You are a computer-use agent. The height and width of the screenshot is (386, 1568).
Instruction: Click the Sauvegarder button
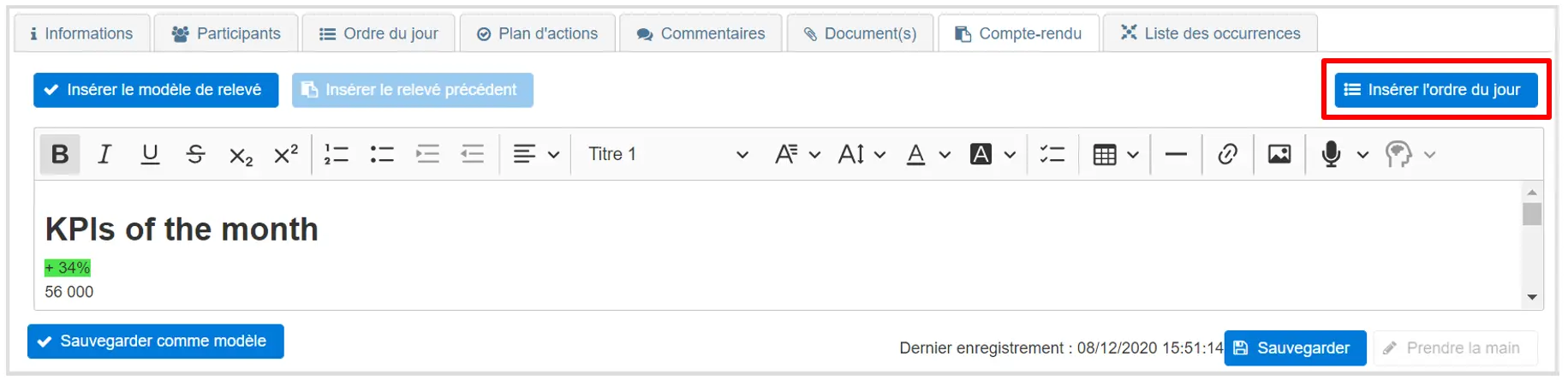click(1294, 347)
